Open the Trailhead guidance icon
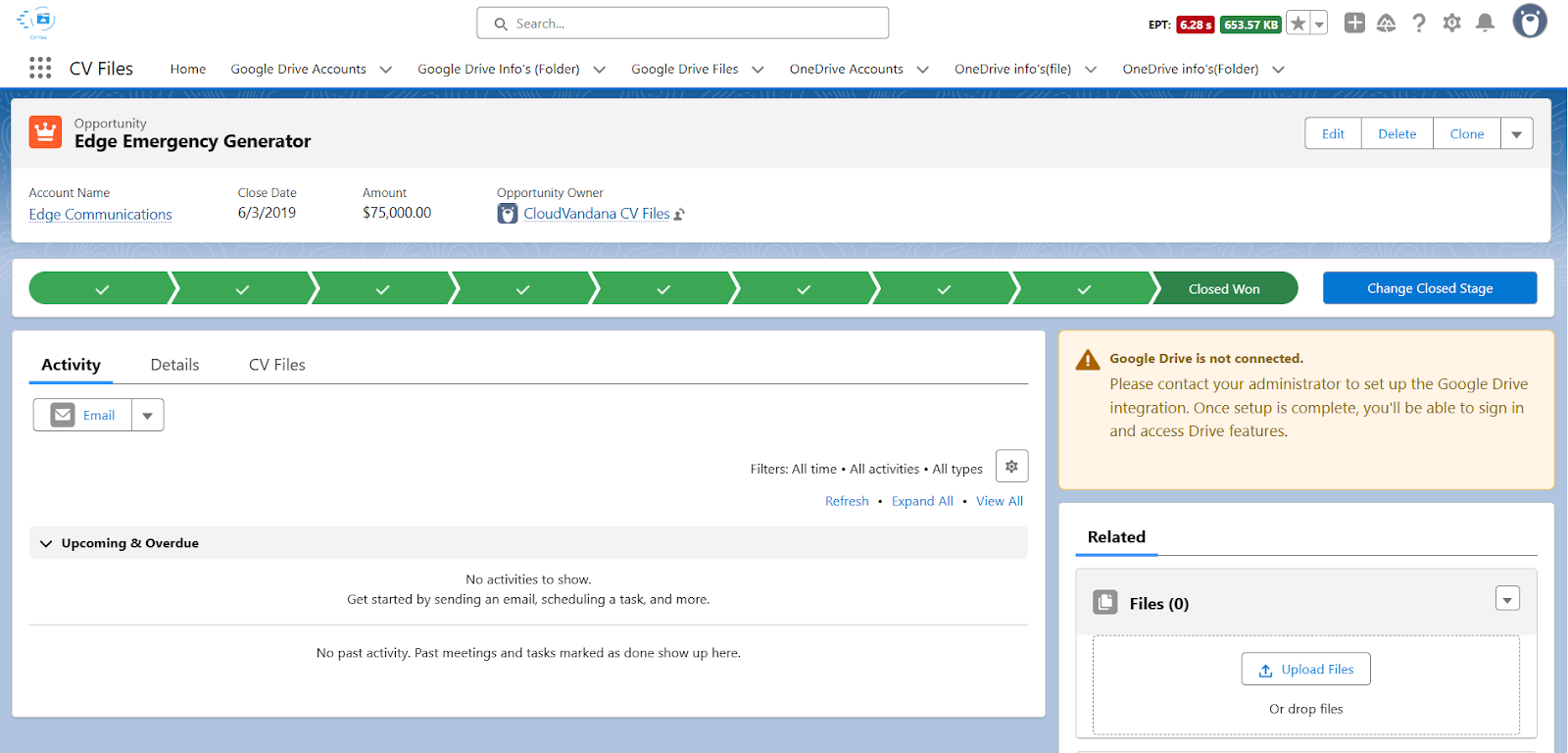This screenshot has width=1568, height=753. (x=1386, y=23)
